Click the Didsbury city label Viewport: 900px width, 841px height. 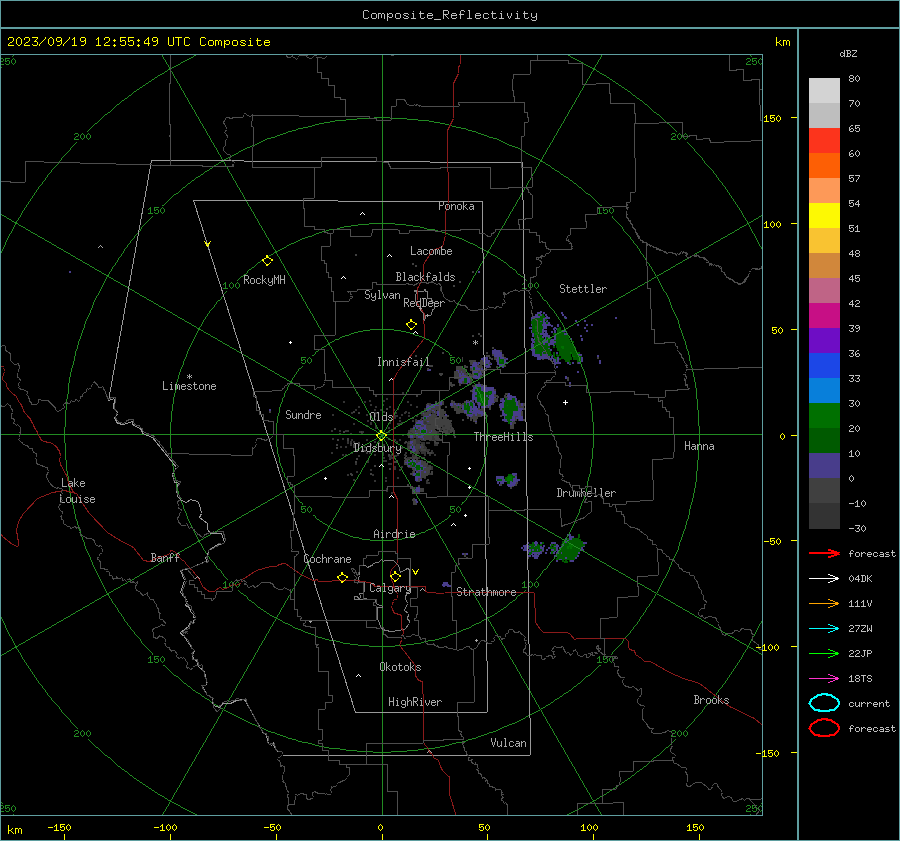pyautogui.click(x=377, y=448)
